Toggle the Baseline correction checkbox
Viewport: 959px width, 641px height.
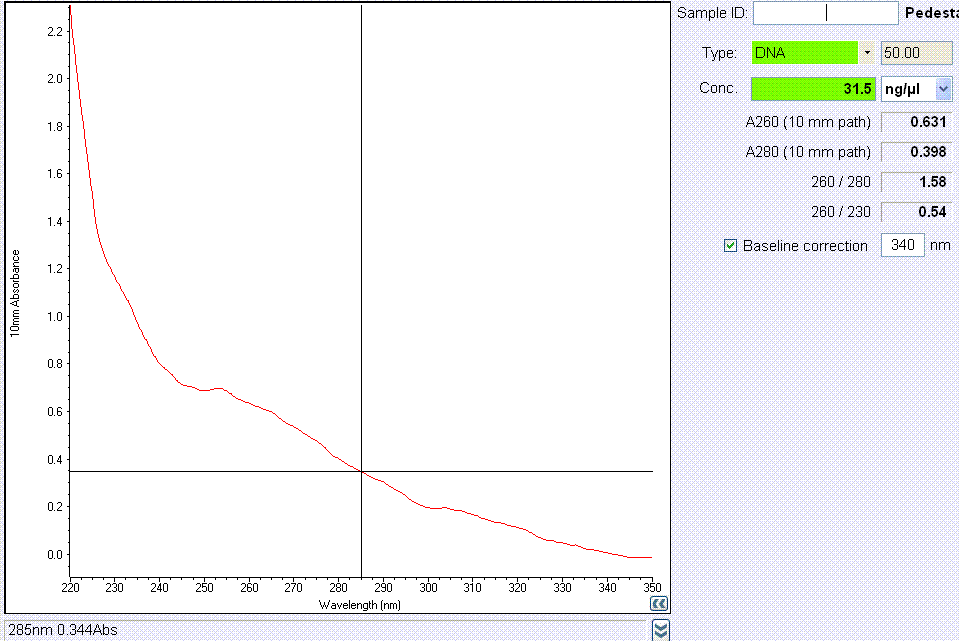pos(730,245)
